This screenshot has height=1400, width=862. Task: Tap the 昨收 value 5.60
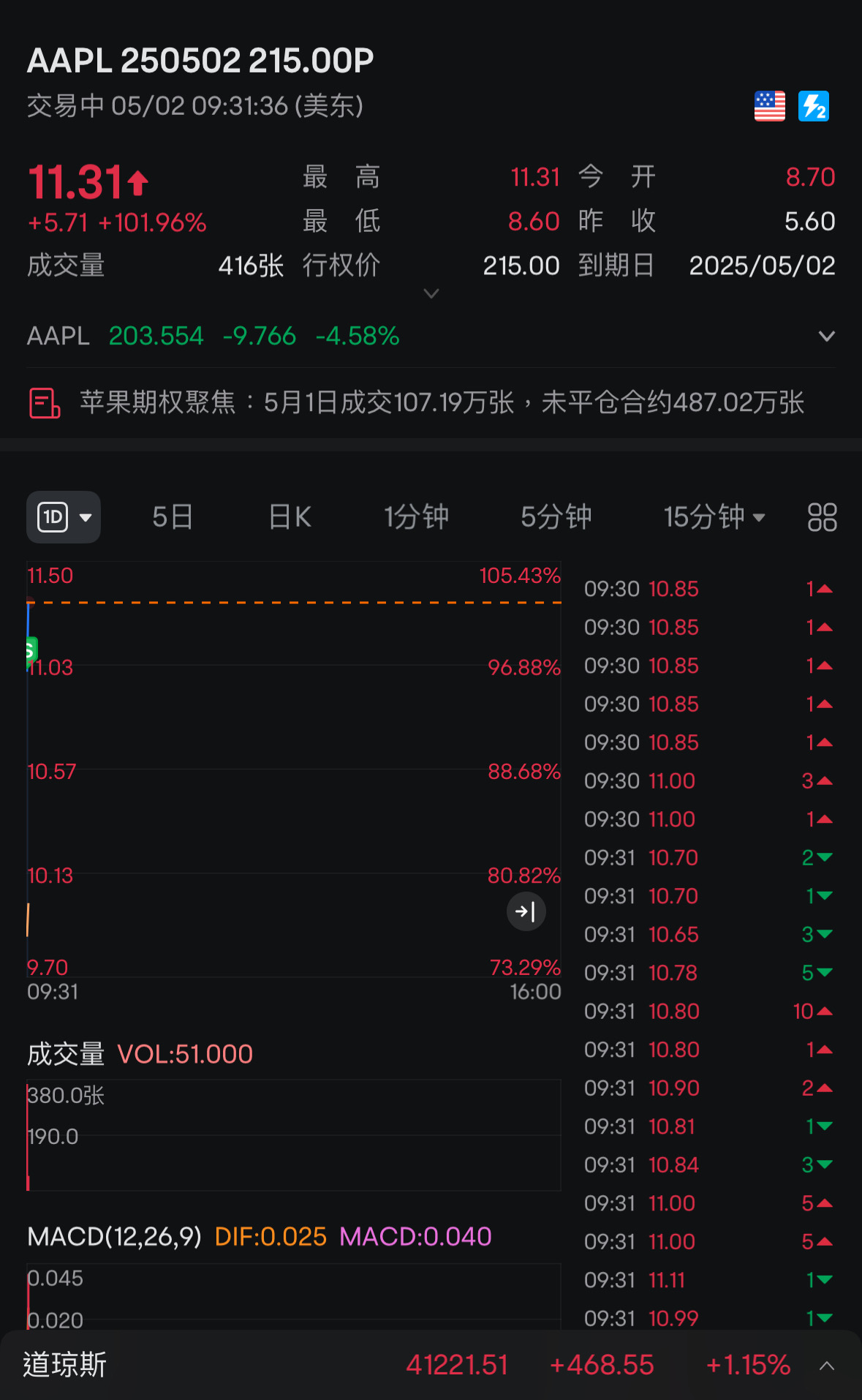coord(809,221)
